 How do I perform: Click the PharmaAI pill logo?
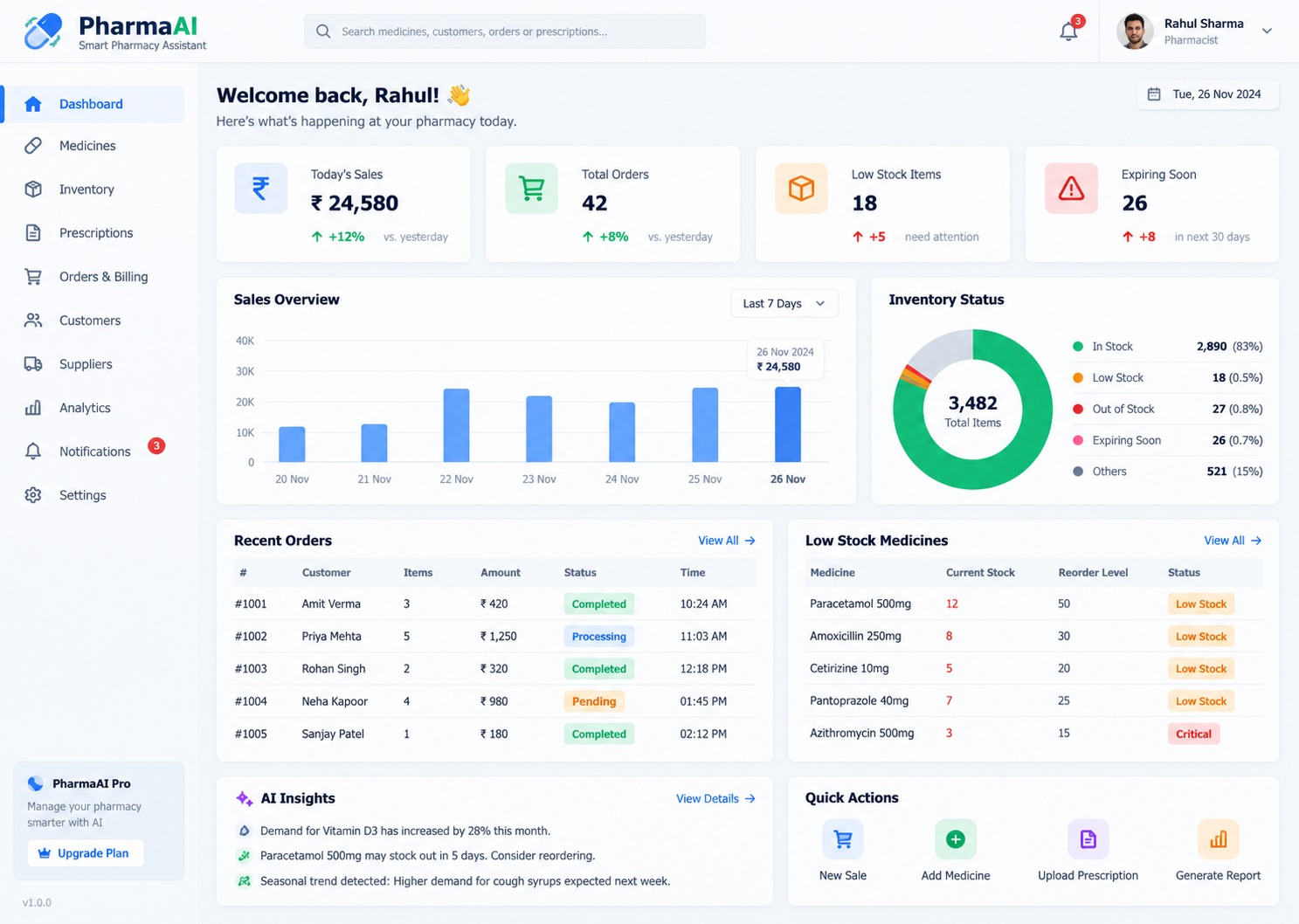(x=43, y=31)
